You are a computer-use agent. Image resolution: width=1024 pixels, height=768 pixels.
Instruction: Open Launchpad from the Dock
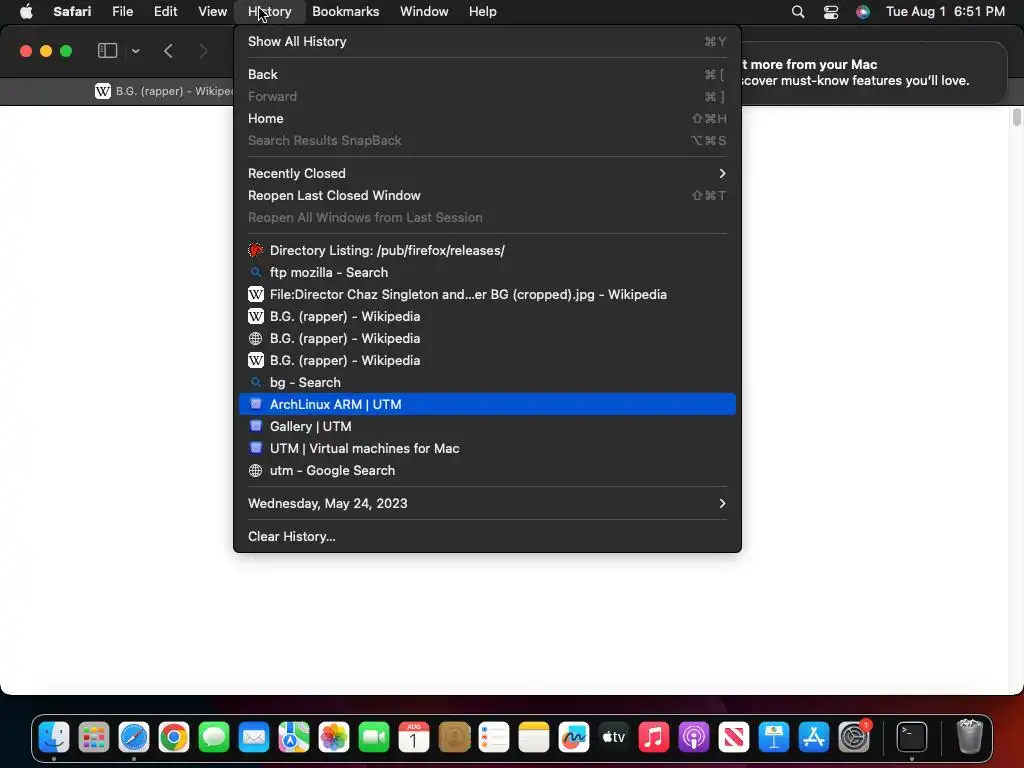94,737
